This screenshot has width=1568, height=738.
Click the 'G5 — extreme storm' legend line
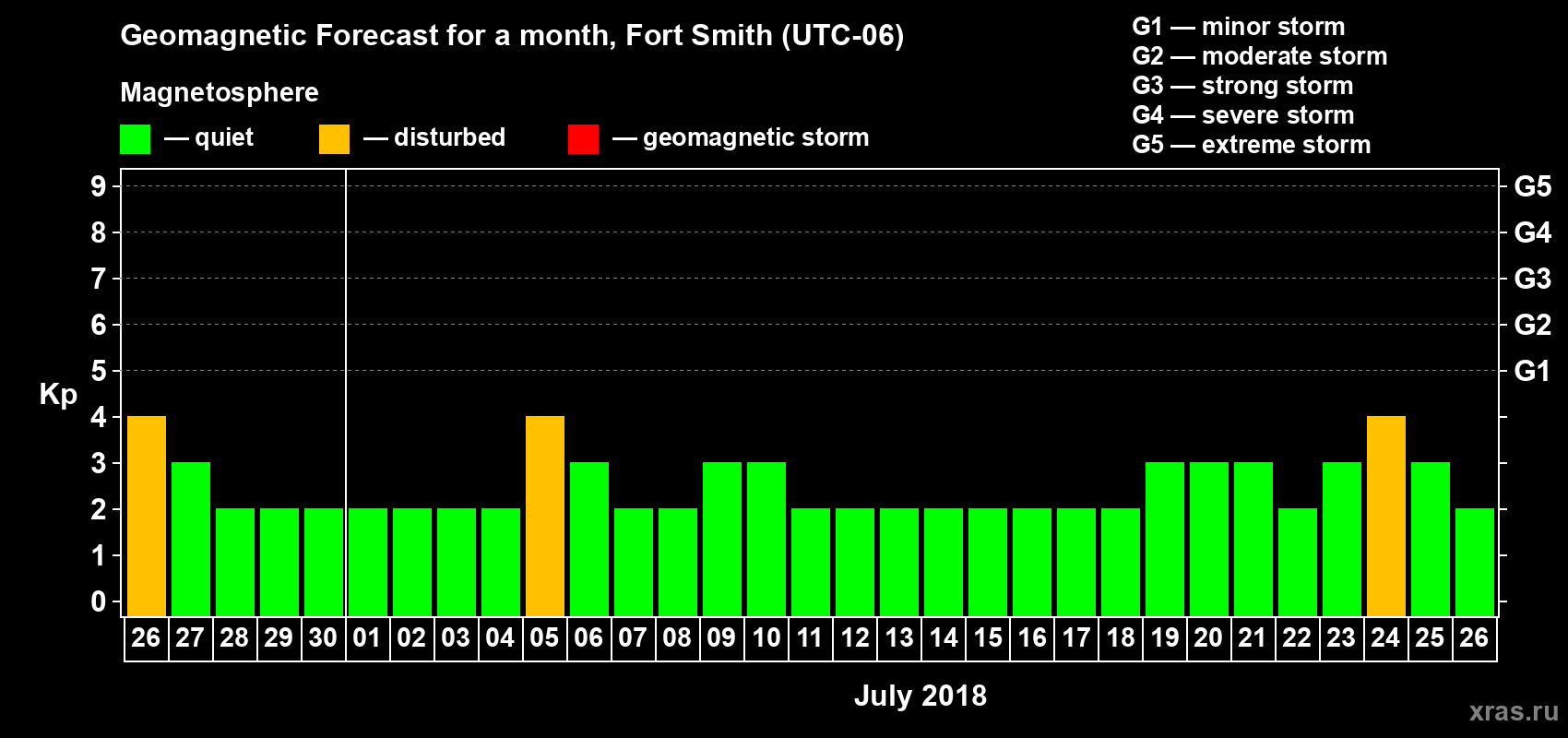[1252, 145]
